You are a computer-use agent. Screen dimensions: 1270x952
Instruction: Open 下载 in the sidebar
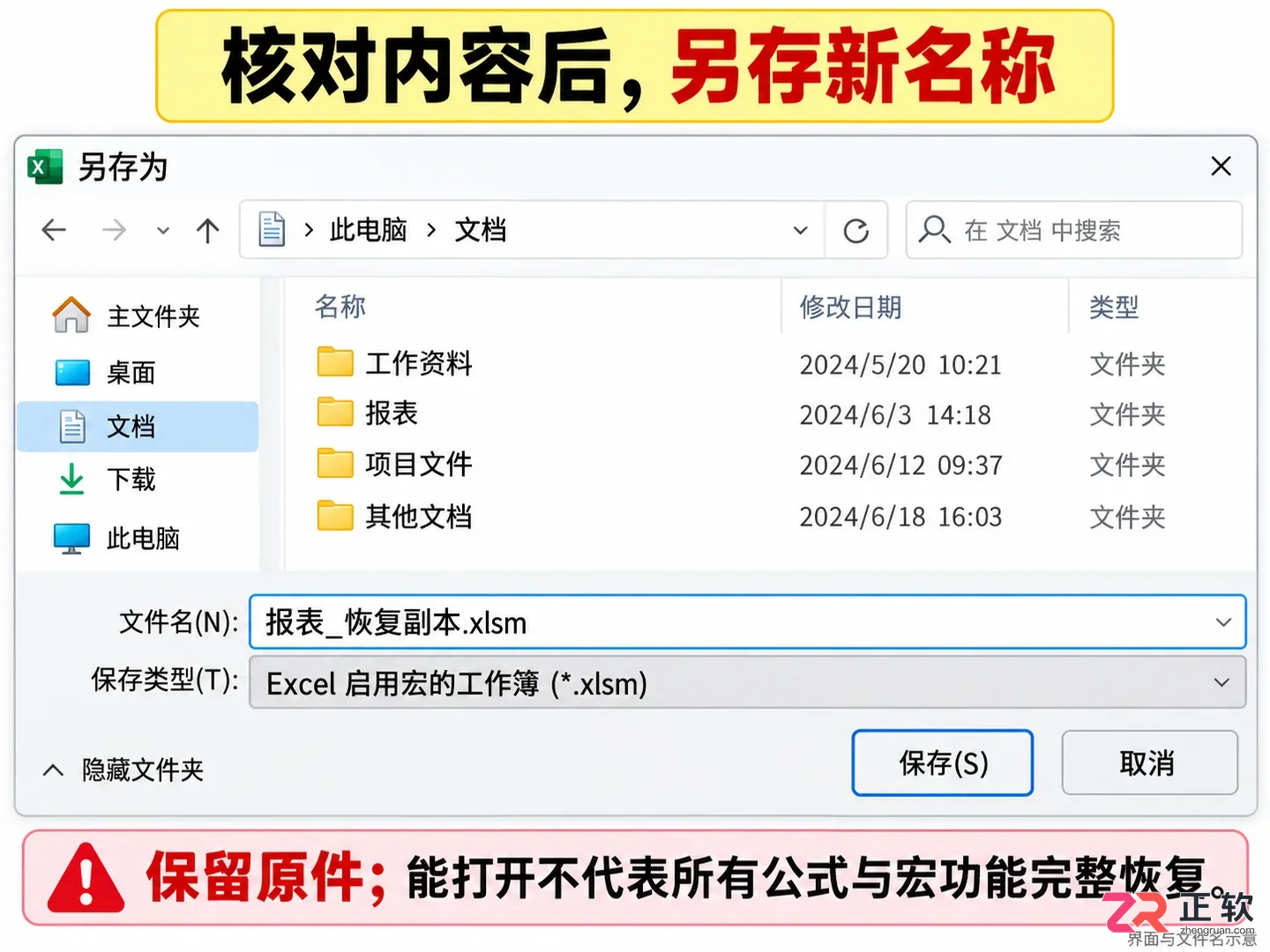point(137,480)
